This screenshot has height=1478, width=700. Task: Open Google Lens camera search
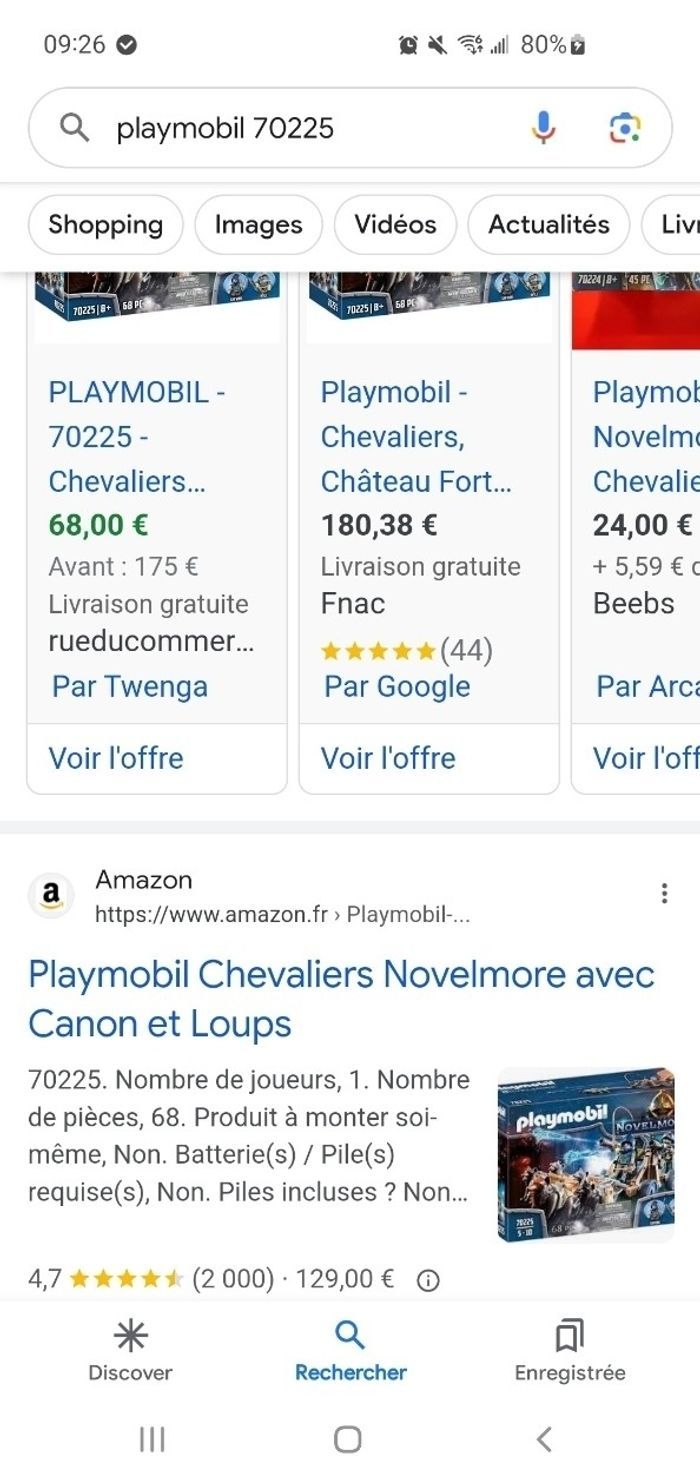click(627, 128)
